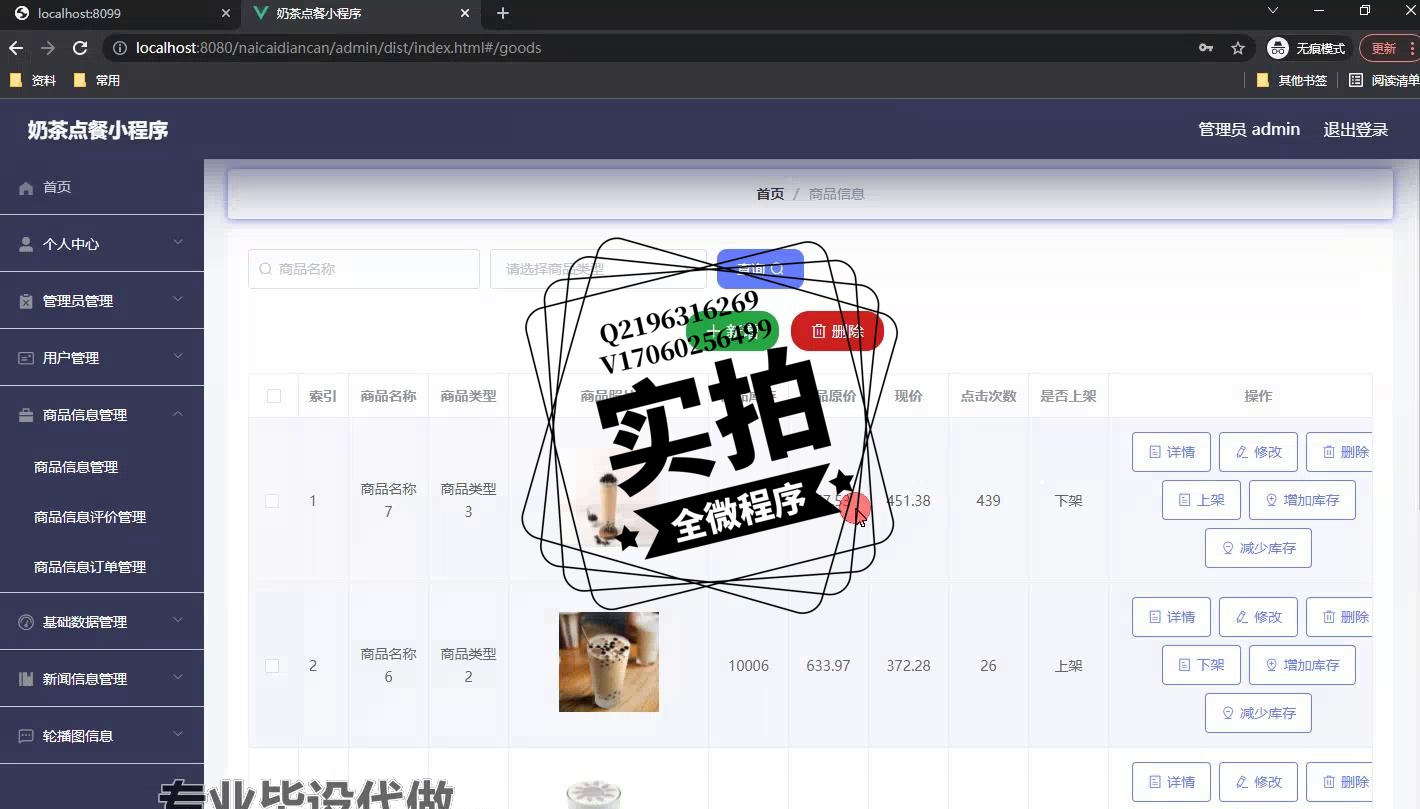Screen dimensions: 1420x809
Task: Click the 奶茶点餐小程序 title
Action: coord(97,130)
